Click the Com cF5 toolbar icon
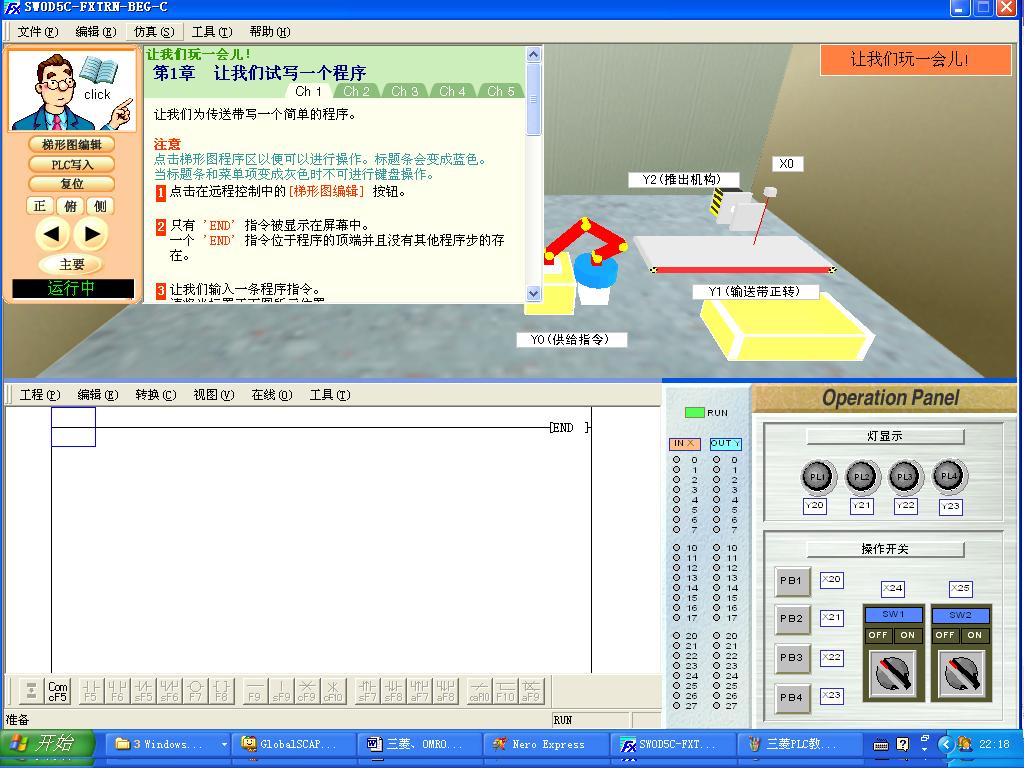 (58, 690)
